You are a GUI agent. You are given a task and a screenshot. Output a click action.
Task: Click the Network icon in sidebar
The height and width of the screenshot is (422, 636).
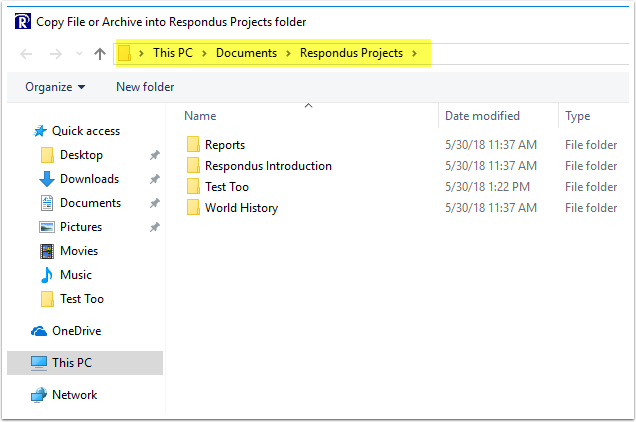point(39,395)
